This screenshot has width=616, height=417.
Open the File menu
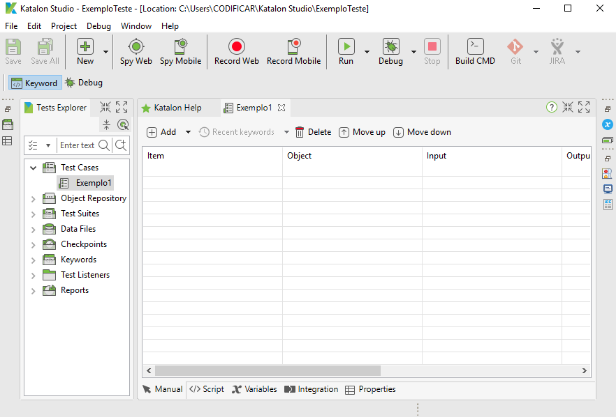pos(11,26)
